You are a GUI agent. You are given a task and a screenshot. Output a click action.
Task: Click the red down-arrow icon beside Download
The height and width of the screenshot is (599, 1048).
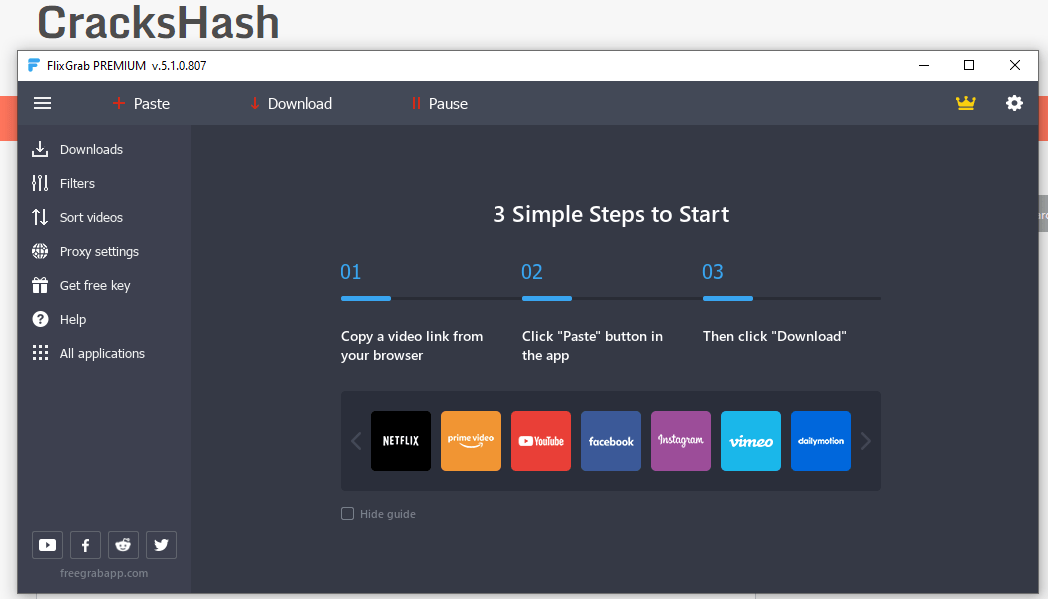pos(255,104)
